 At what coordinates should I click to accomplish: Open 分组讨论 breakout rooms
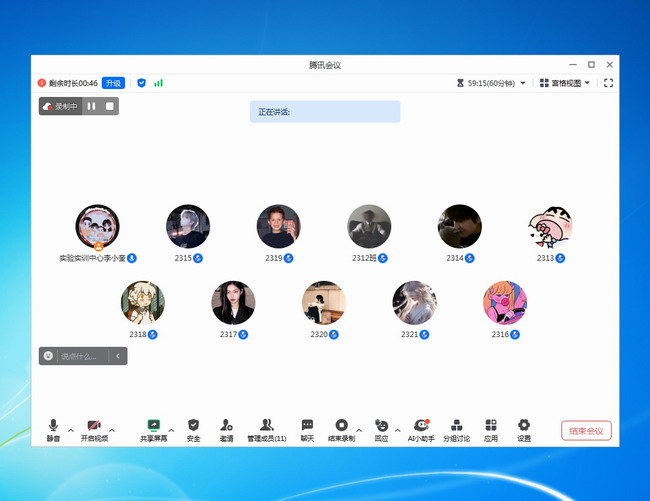coord(457,426)
